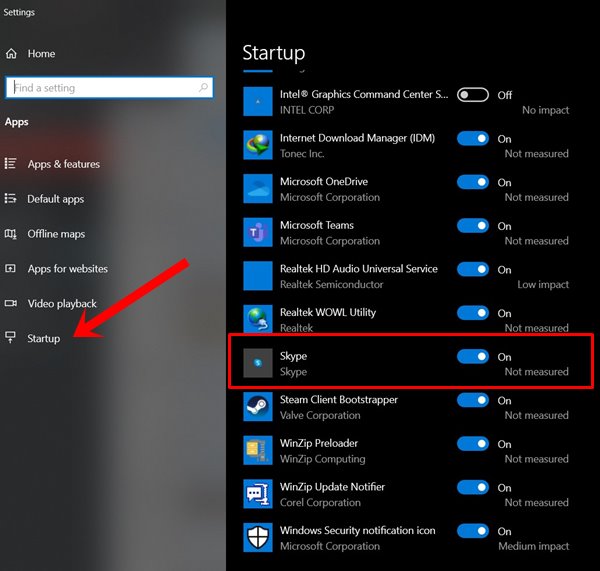Disable Windows Security notification icon toggle
The height and width of the screenshot is (571, 600).
coord(473,531)
